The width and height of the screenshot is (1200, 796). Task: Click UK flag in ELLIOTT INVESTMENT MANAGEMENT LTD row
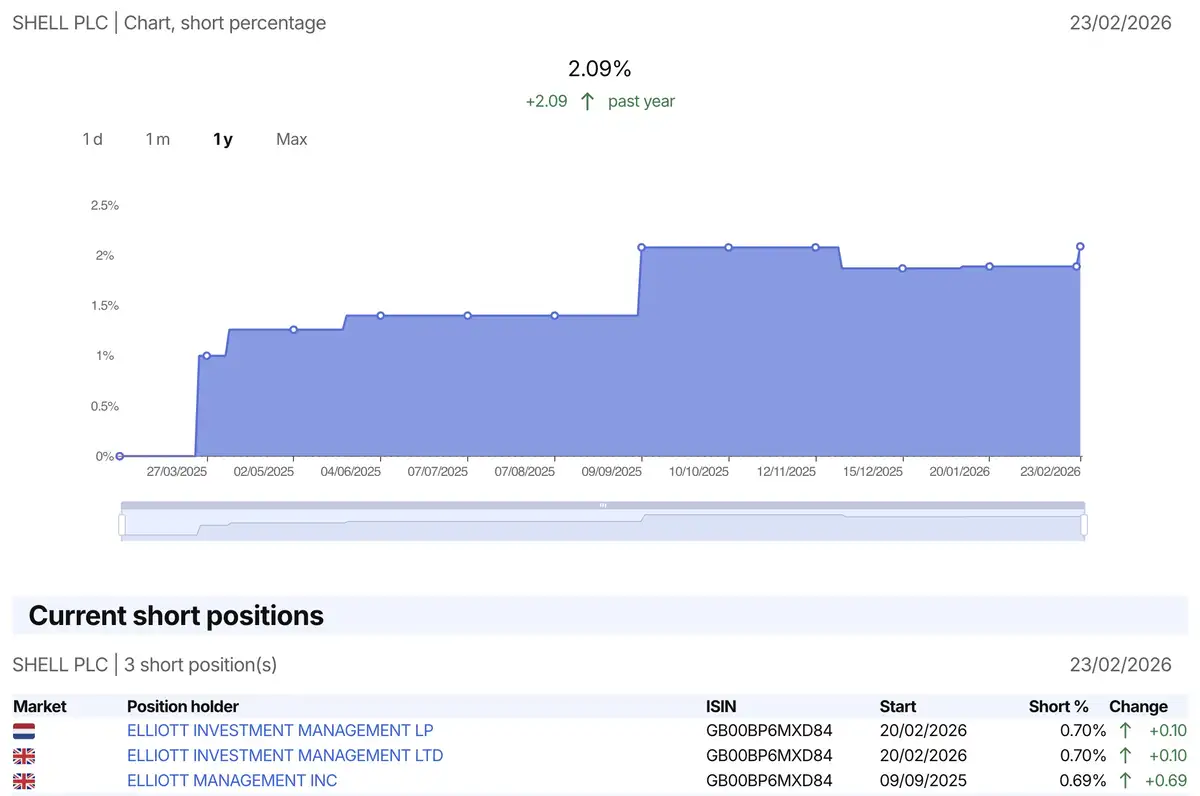tap(24, 756)
